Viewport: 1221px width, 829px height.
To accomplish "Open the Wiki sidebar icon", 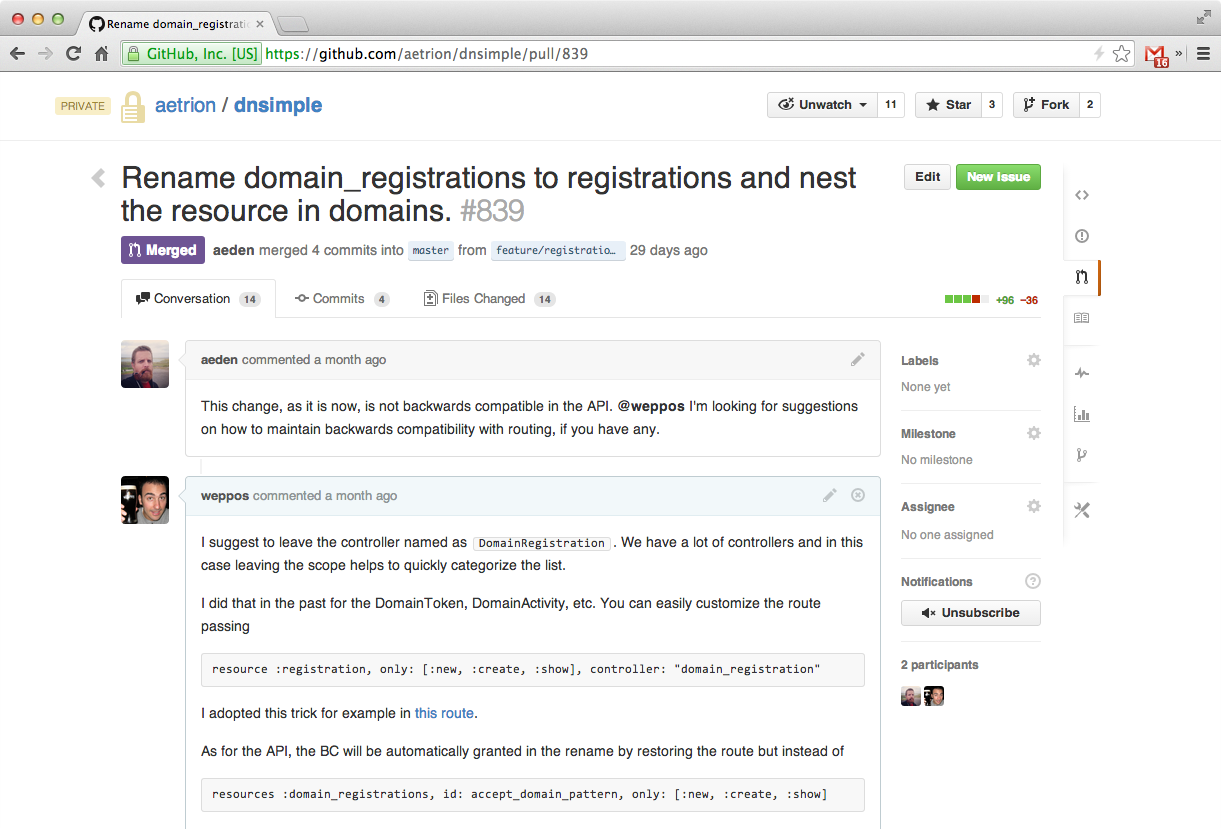I will pyautogui.click(x=1082, y=318).
